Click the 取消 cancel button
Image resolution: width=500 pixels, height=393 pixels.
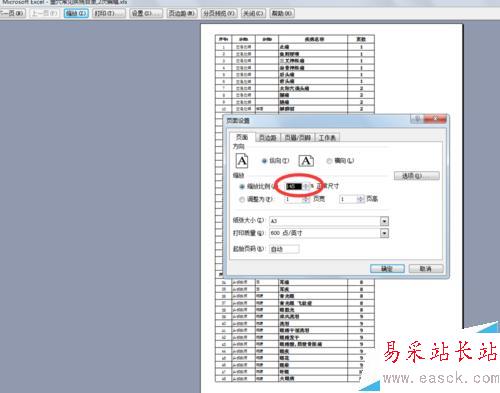[x=426, y=269]
